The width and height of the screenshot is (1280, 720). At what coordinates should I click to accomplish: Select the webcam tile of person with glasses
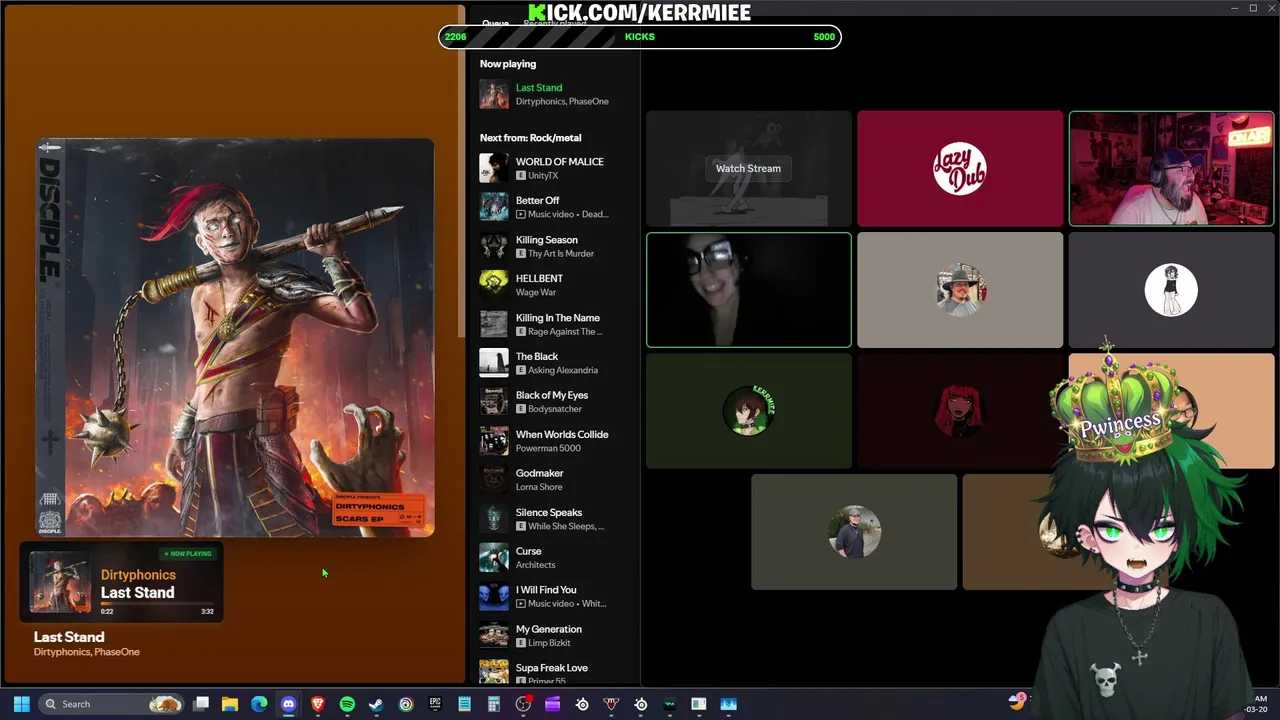click(748, 290)
